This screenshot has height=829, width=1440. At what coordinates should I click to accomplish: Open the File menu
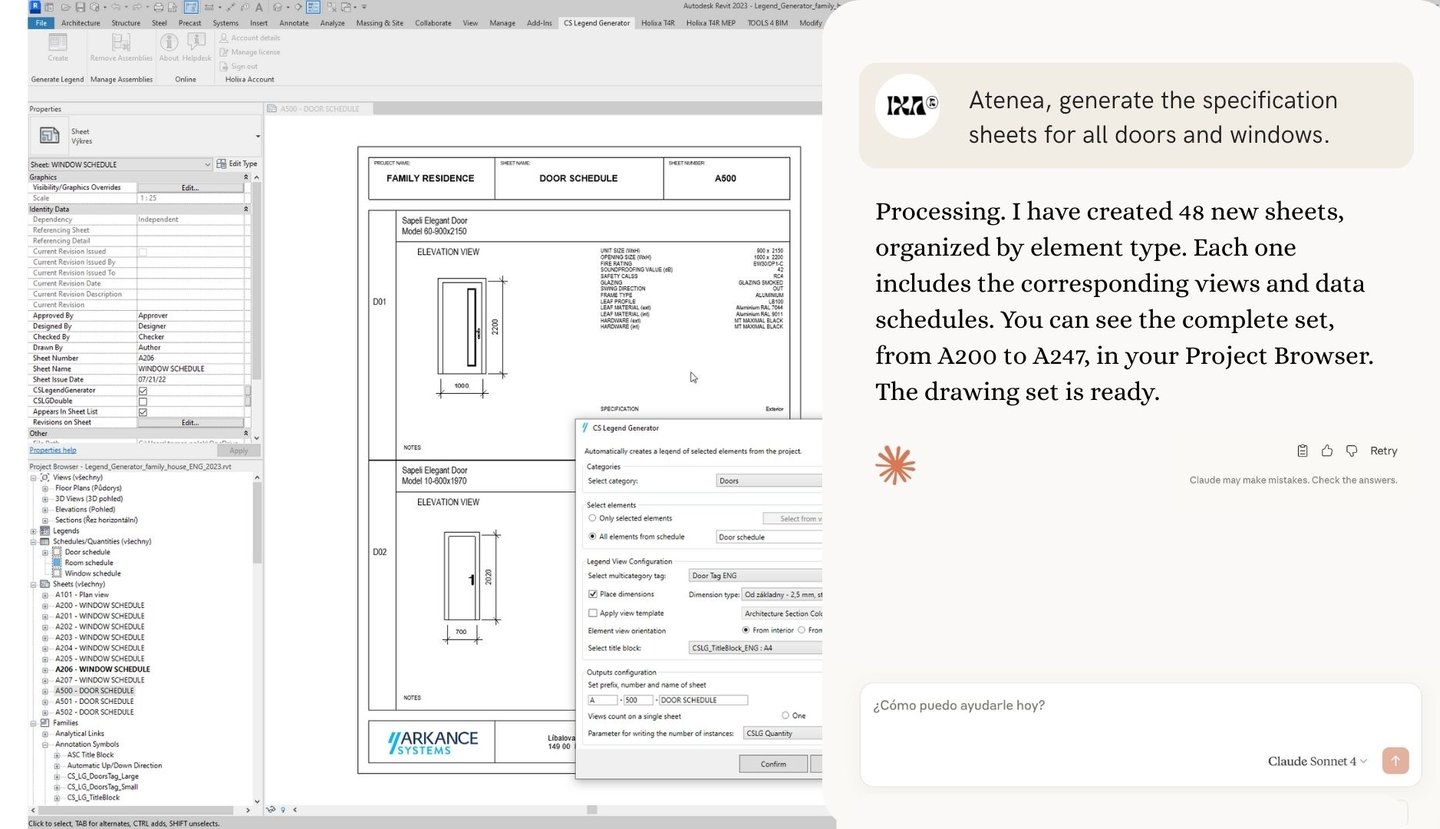coord(41,23)
